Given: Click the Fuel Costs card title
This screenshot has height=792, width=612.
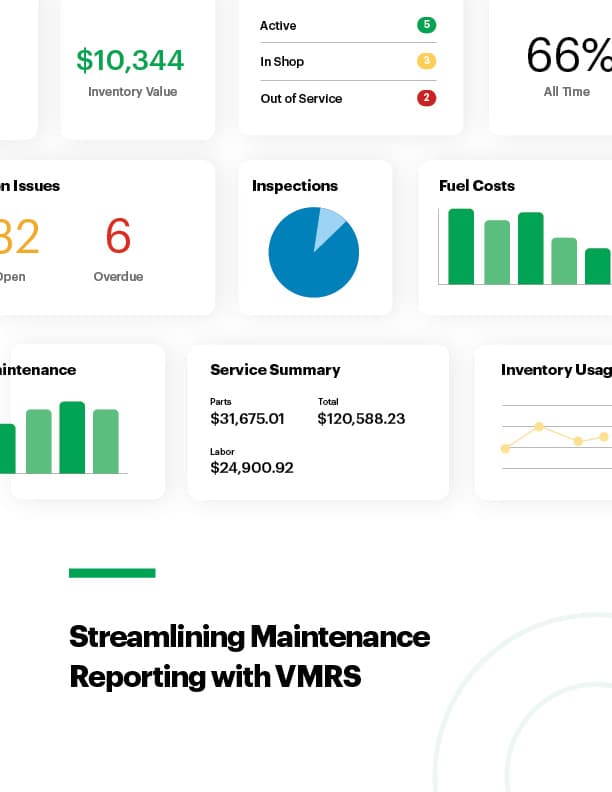Looking at the screenshot, I should [x=477, y=186].
